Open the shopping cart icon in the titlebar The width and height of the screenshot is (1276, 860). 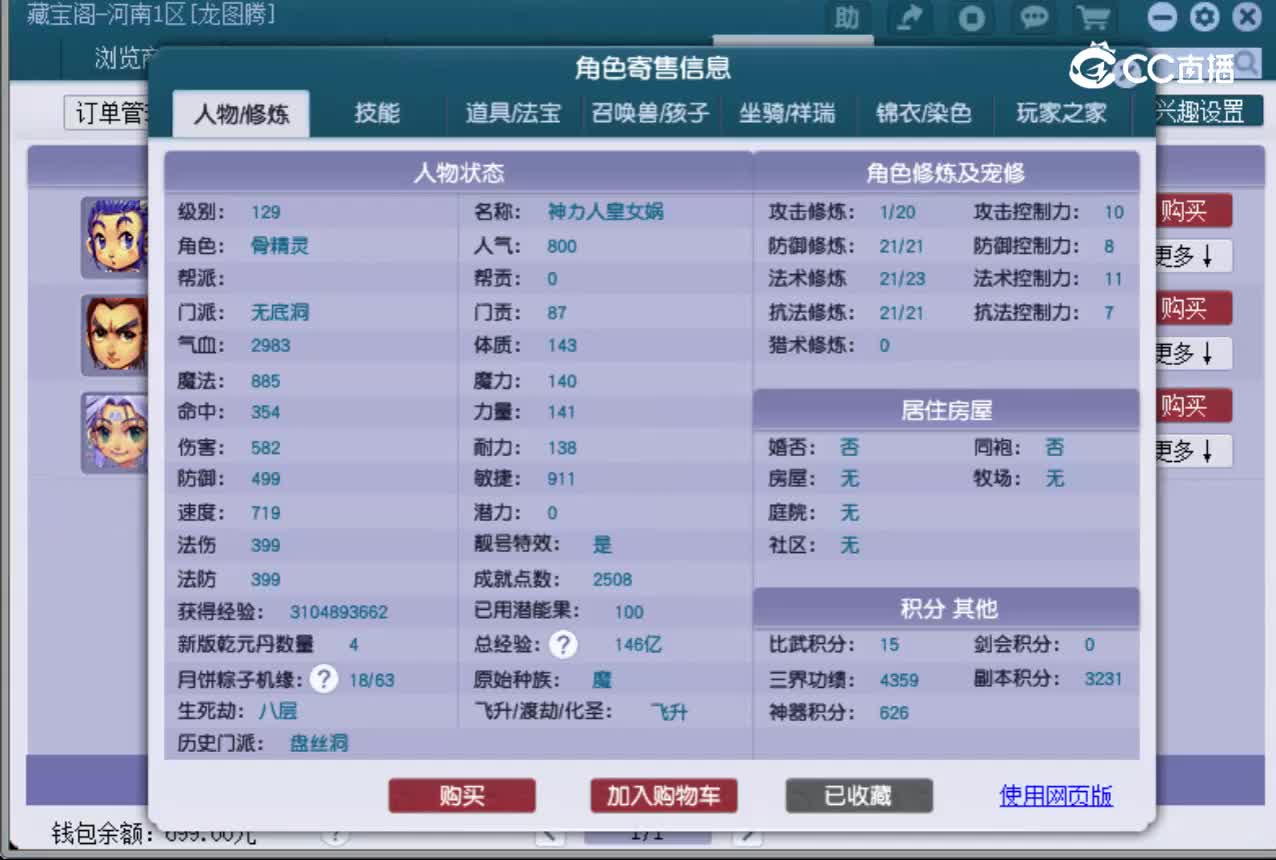pyautogui.click(x=1093, y=18)
